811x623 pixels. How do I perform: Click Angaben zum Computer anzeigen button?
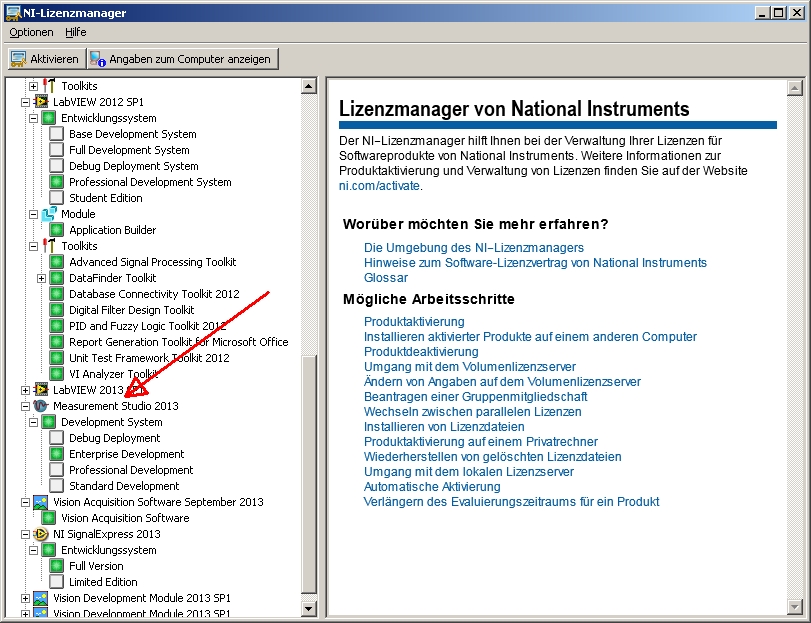(183, 59)
